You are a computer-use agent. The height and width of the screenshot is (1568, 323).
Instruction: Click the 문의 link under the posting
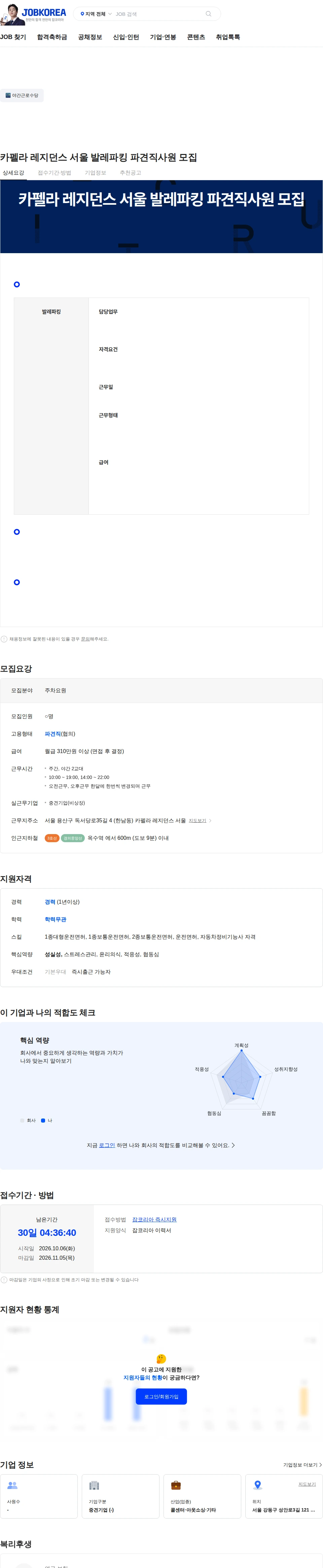pyautogui.click(x=85, y=639)
